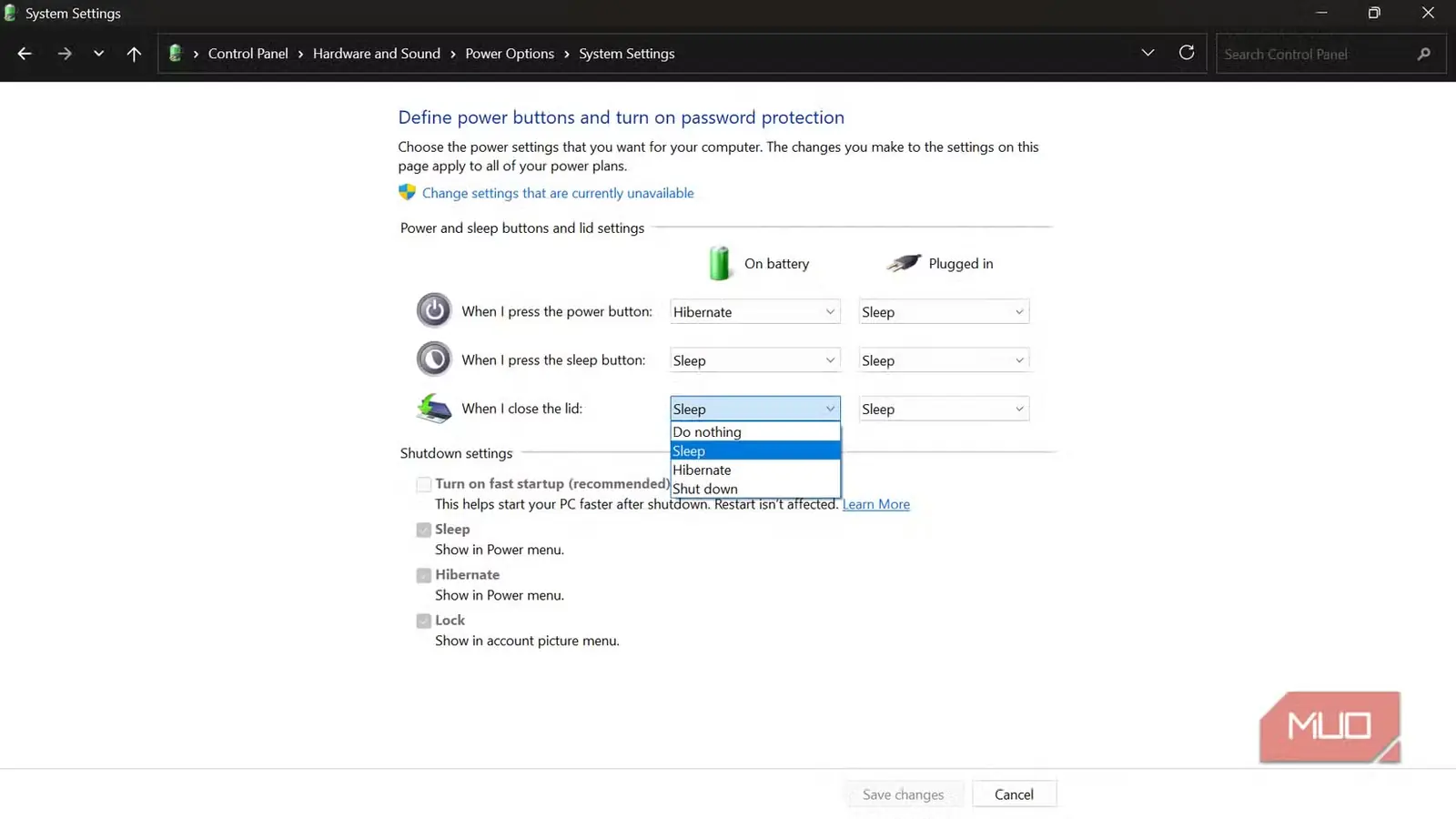Click the laptop lid icon

pyautogui.click(x=434, y=409)
